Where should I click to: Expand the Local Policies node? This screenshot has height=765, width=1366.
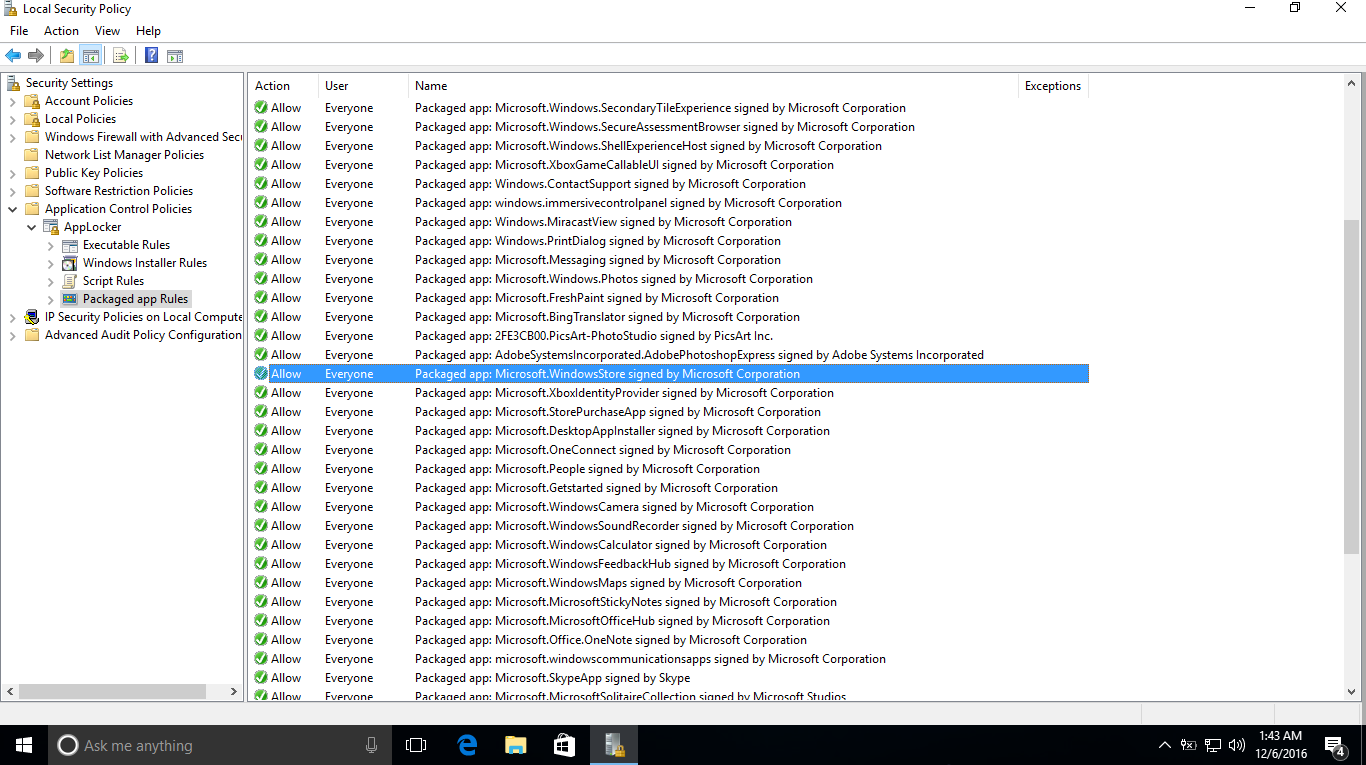(13, 119)
